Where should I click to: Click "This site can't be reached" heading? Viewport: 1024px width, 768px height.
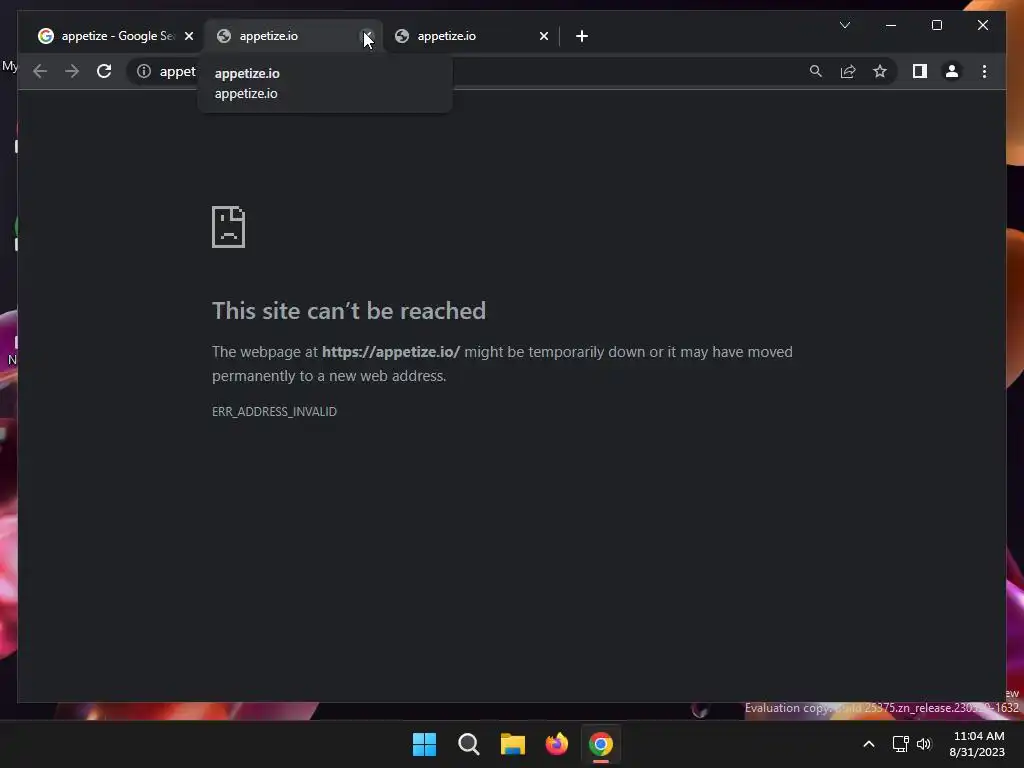click(x=349, y=311)
